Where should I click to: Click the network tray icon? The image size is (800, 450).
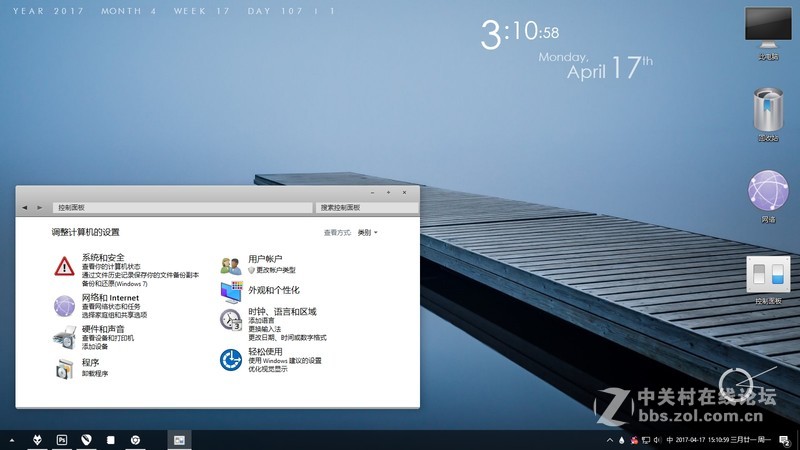pyautogui.click(x=646, y=440)
